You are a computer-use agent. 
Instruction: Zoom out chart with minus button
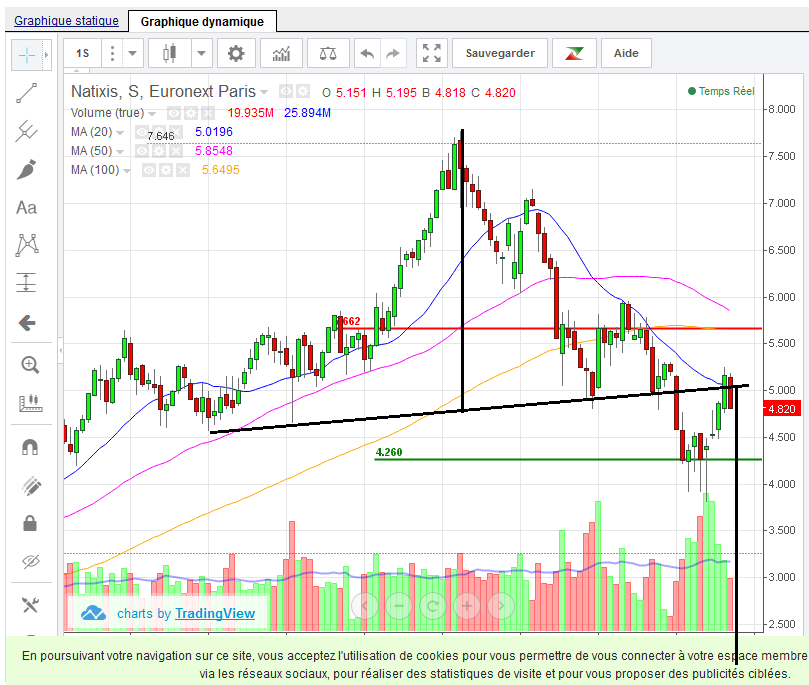(399, 606)
